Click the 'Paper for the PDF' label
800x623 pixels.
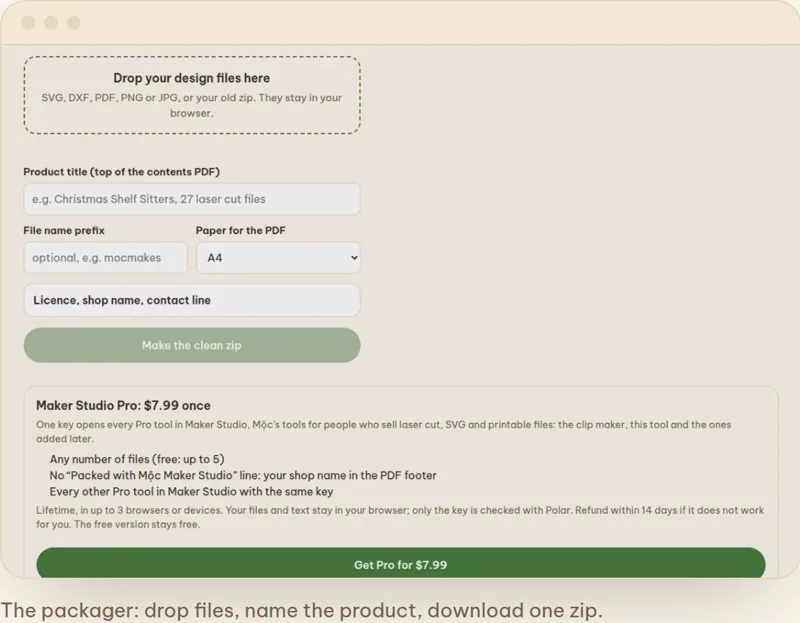tap(241, 231)
